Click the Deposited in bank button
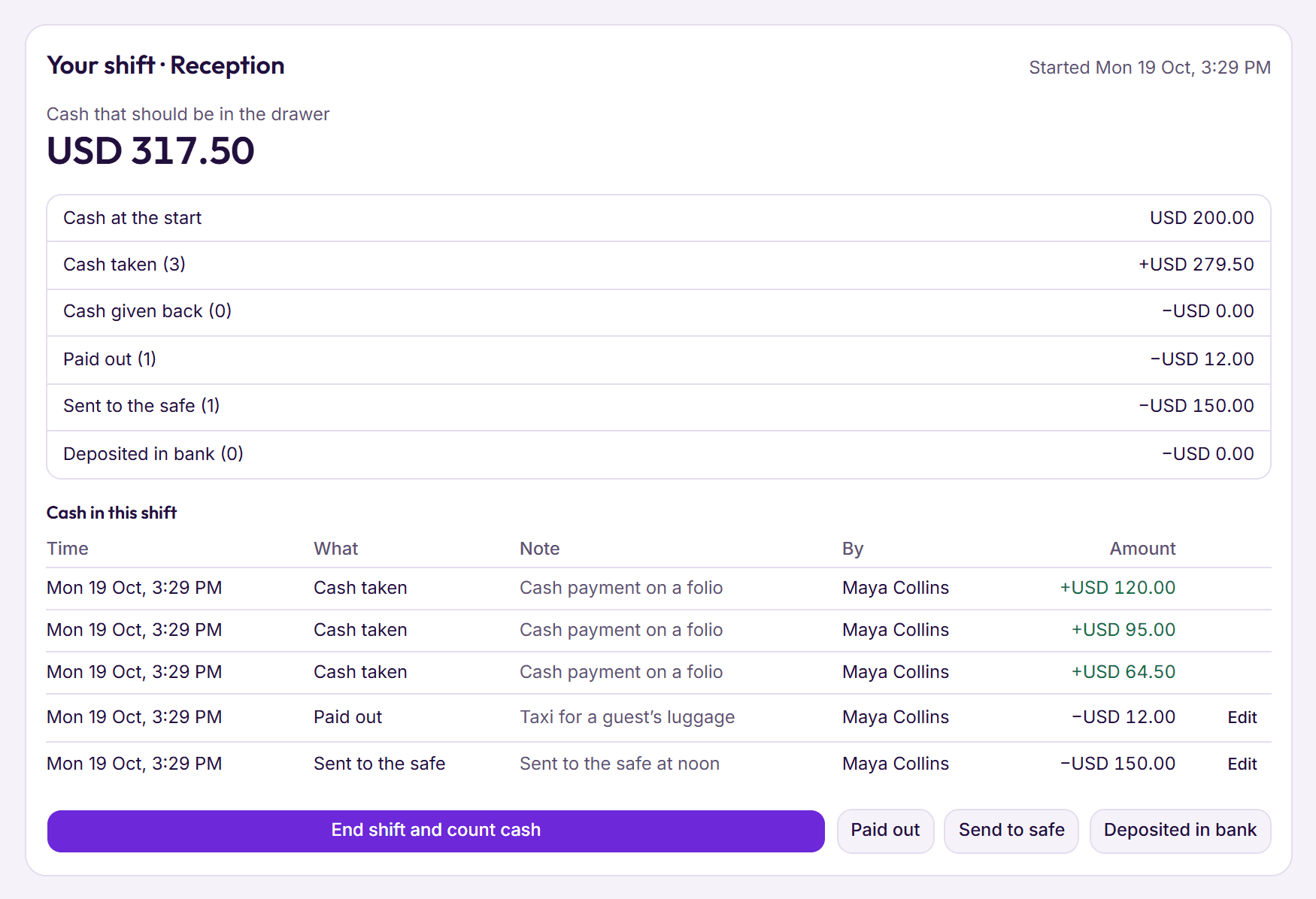Image resolution: width=1316 pixels, height=899 pixels. tap(1180, 831)
